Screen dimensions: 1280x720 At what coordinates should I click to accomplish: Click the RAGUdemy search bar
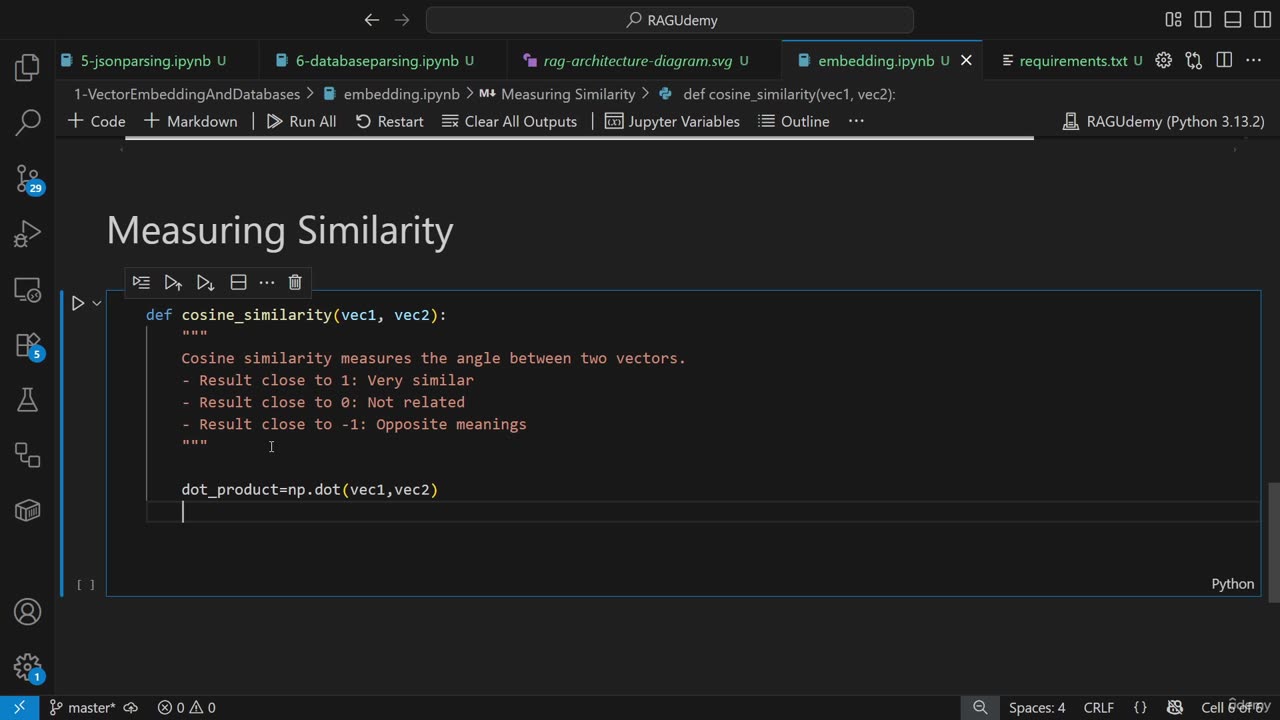point(670,20)
